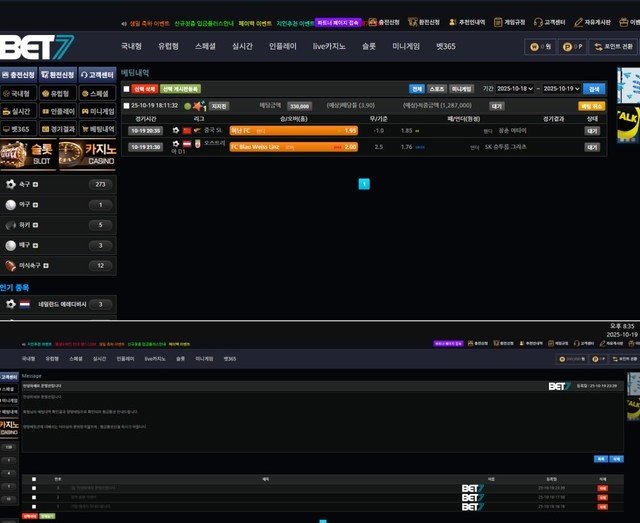Open sidebar 베팅내역 tile
The height and width of the screenshot is (523, 640).
click(97, 129)
